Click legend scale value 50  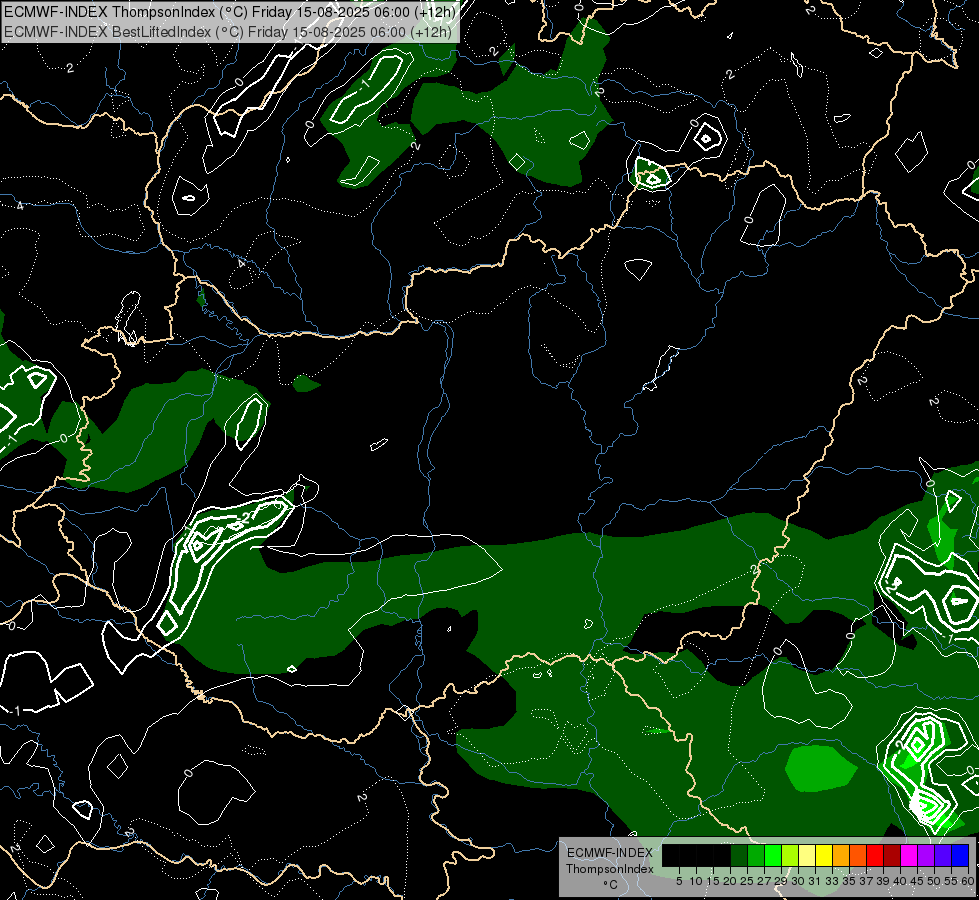935,881
